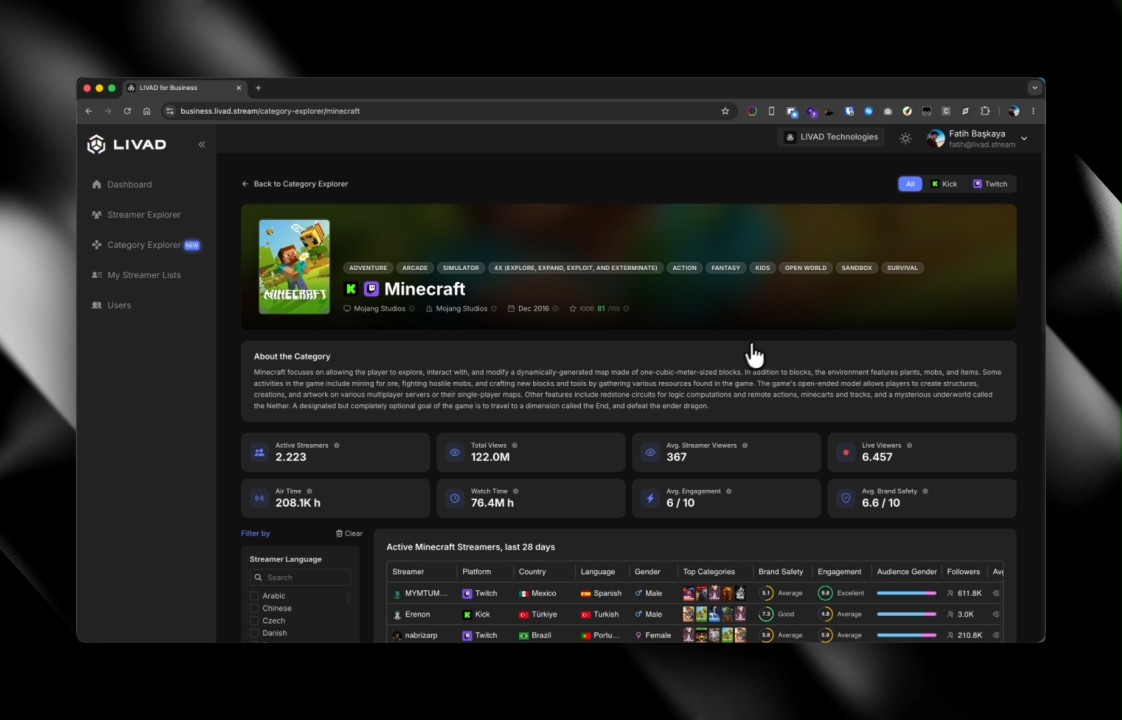This screenshot has width=1122, height=720.
Task: Click the Minecraft cover art thumbnail
Action: (x=294, y=266)
